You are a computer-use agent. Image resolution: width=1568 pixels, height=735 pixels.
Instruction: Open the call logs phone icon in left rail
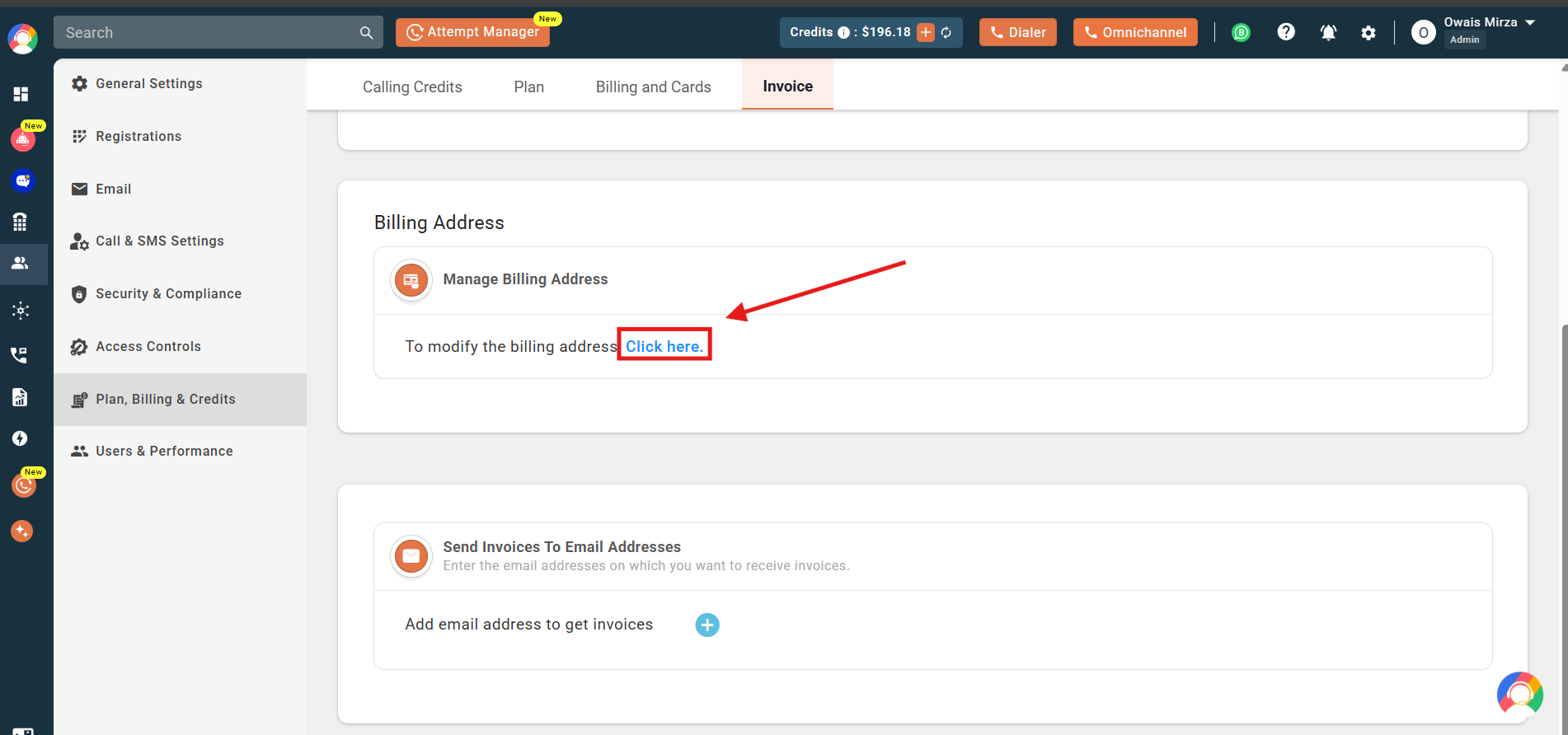pyautogui.click(x=19, y=355)
